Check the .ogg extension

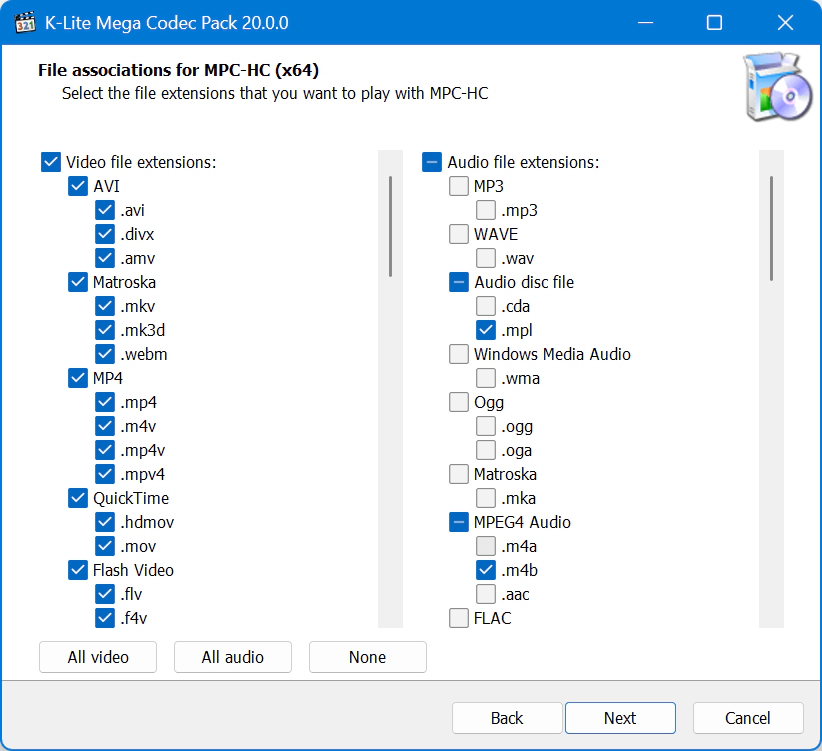coord(486,426)
